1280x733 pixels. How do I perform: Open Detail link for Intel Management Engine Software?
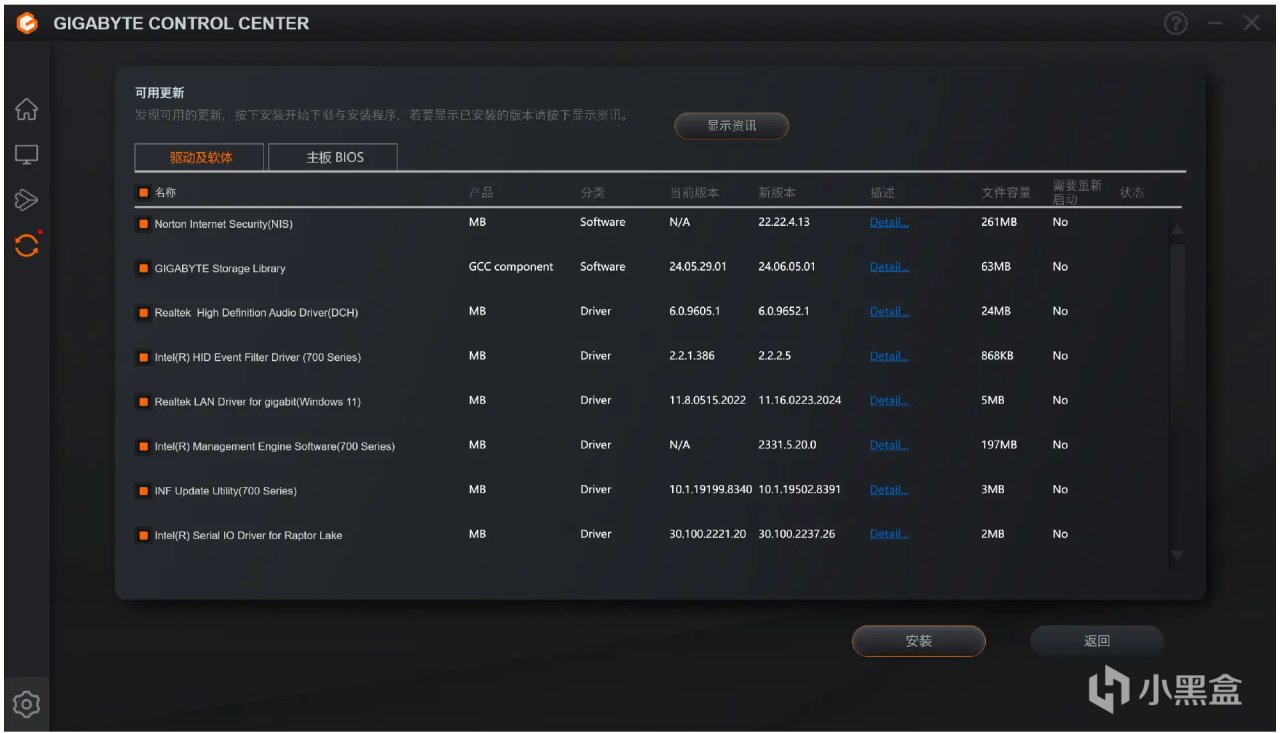click(889, 445)
